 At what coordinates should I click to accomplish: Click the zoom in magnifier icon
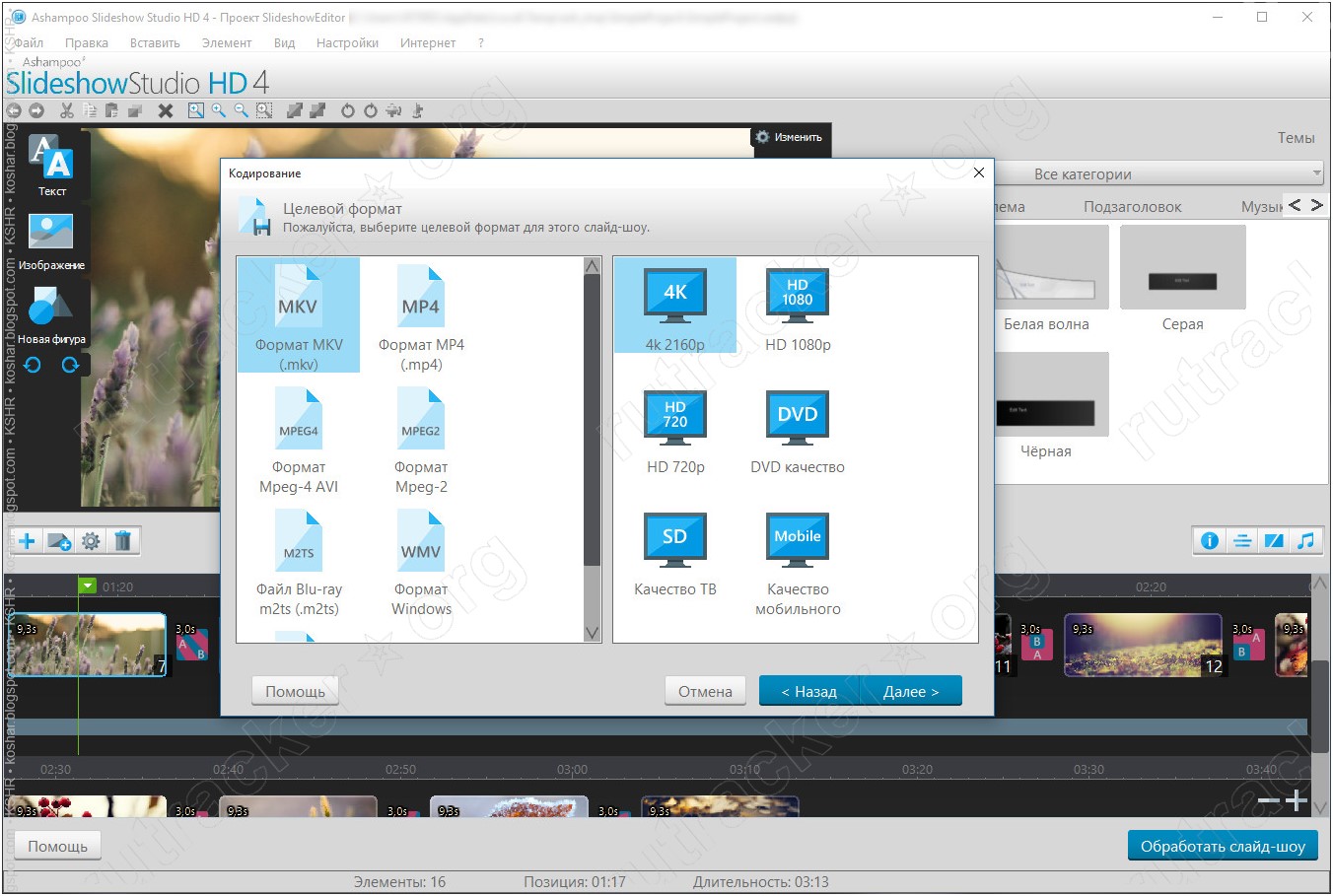pos(219,110)
